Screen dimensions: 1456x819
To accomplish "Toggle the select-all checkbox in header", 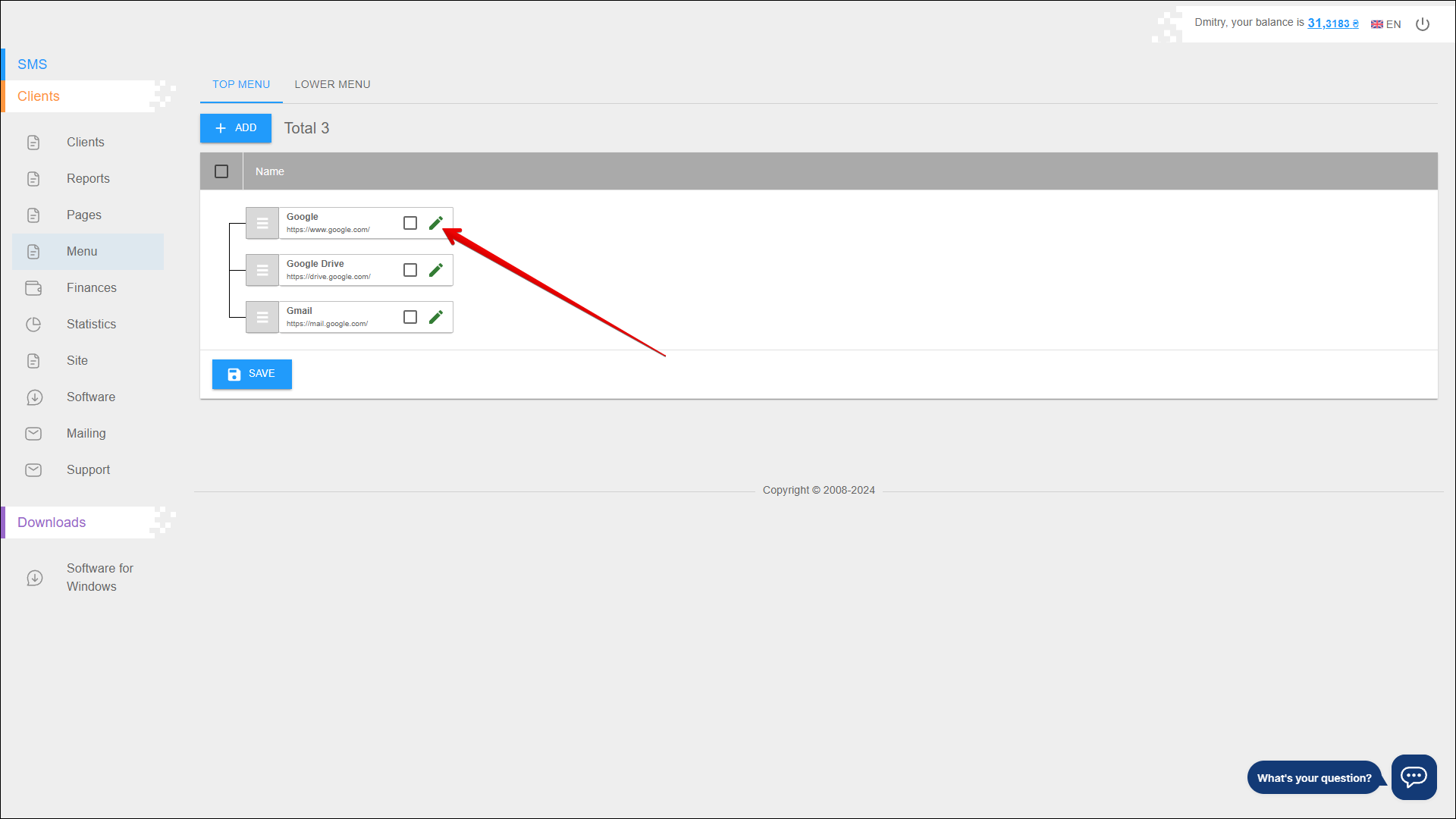I will pyautogui.click(x=221, y=171).
